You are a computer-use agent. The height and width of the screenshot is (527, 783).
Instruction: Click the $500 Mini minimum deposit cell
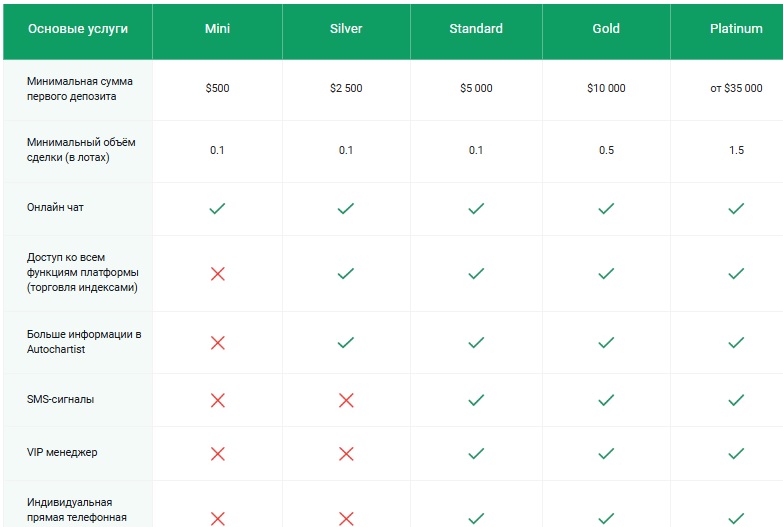pos(217,89)
